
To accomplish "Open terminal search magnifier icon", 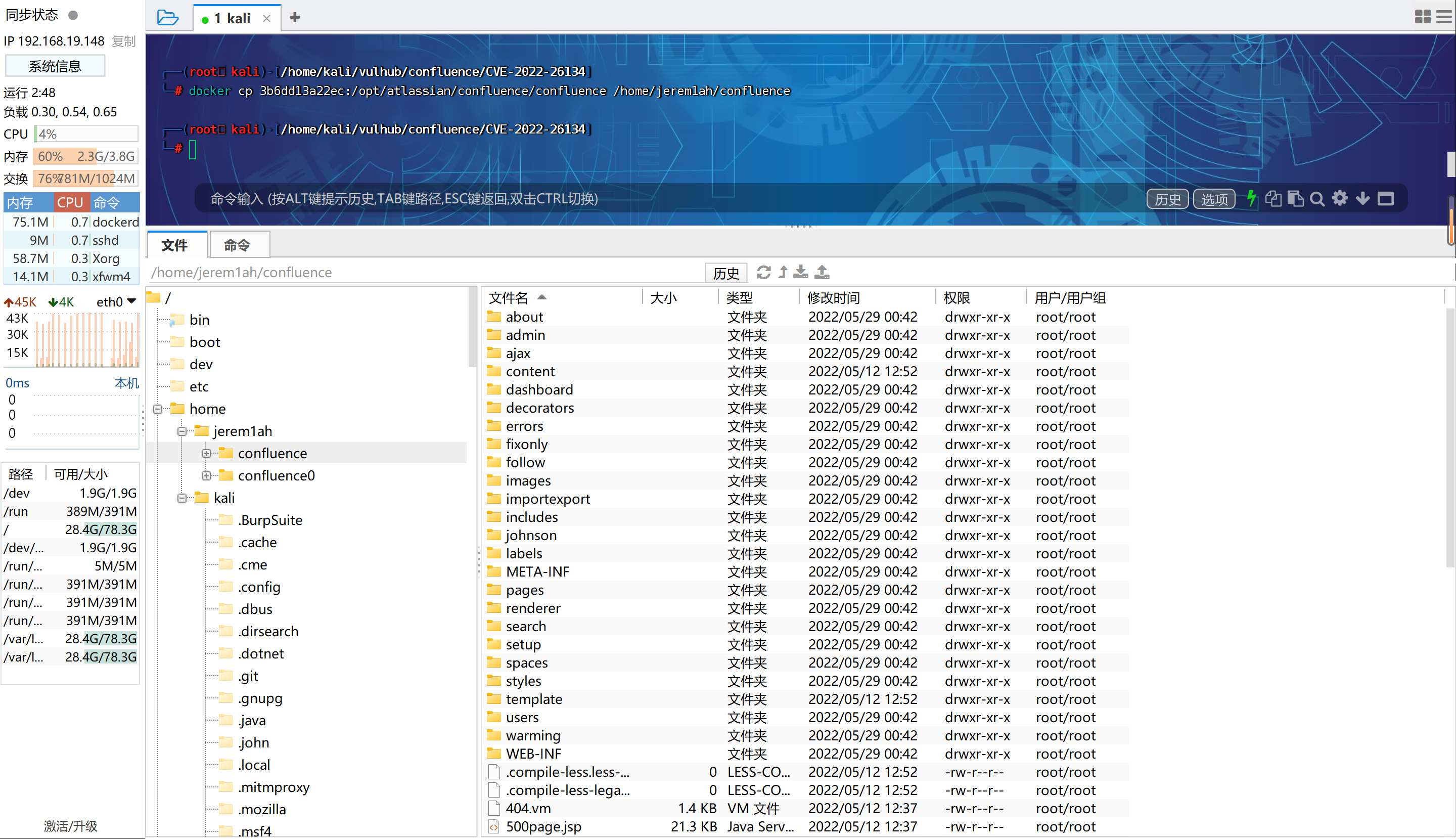I will tap(1317, 199).
